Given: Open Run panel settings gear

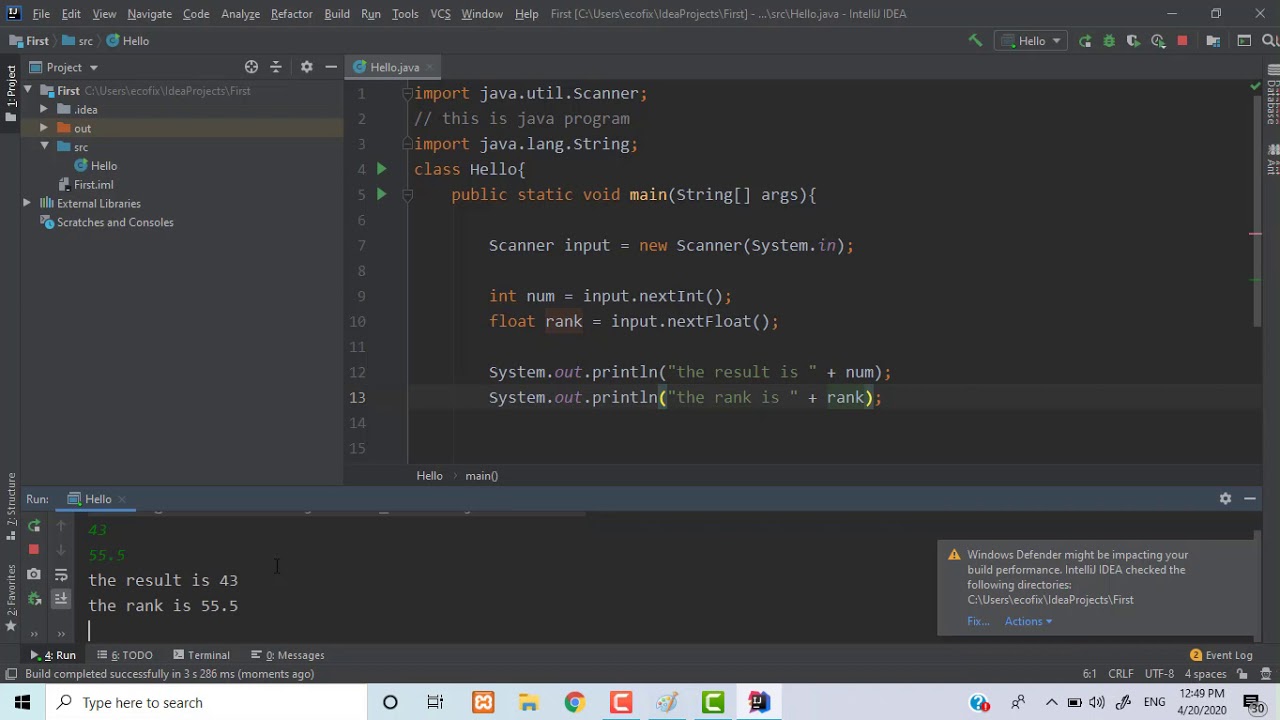Looking at the screenshot, I should point(1225,498).
